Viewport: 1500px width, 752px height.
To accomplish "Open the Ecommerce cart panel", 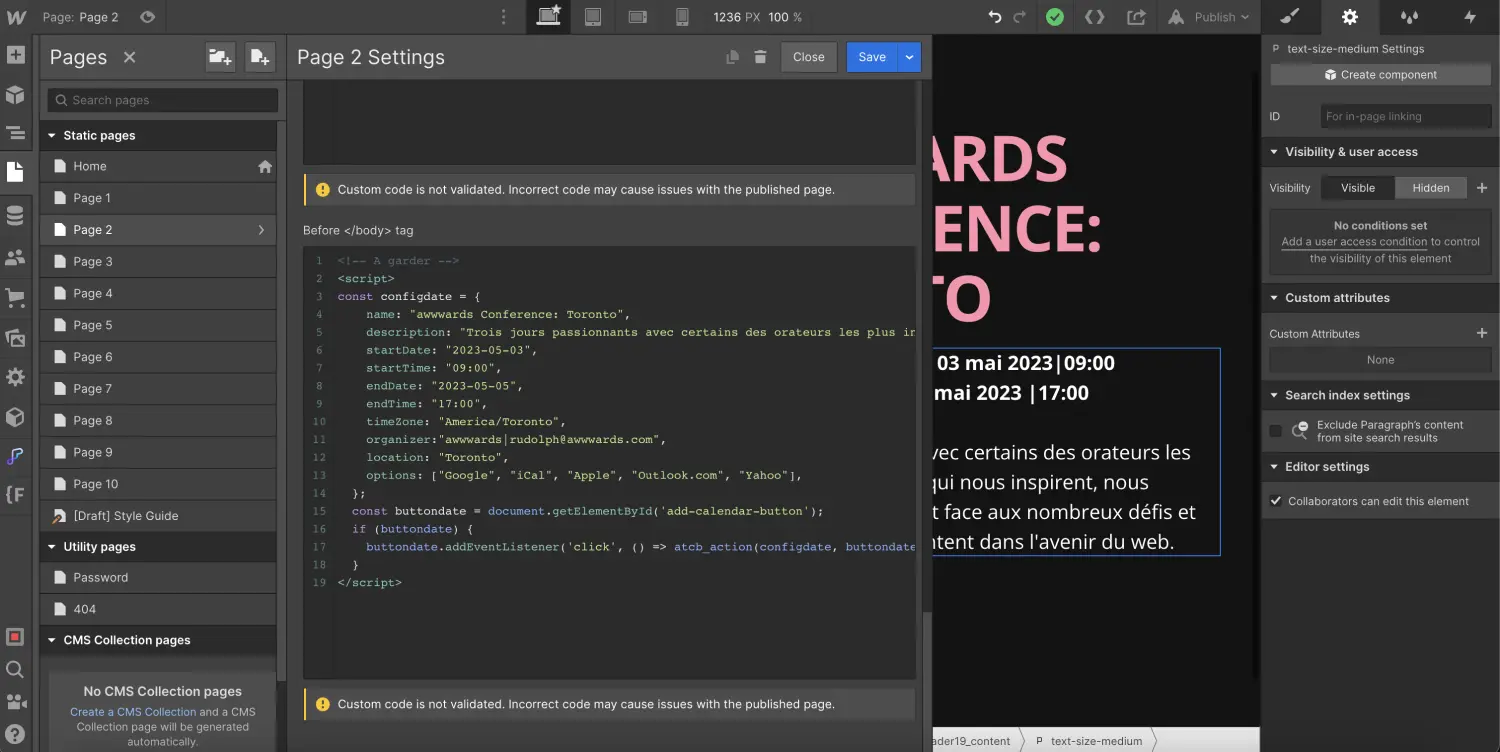I will (x=15, y=297).
